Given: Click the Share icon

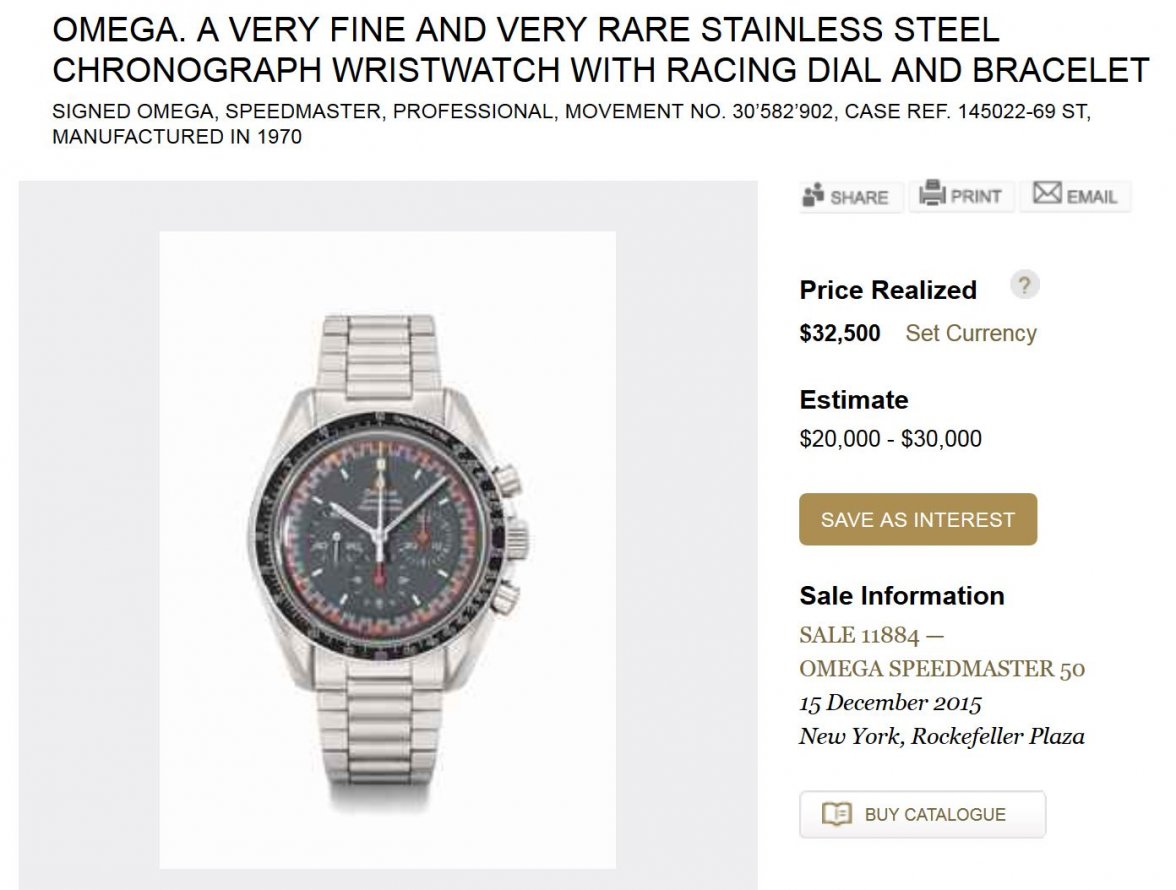Looking at the screenshot, I should (x=812, y=196).
